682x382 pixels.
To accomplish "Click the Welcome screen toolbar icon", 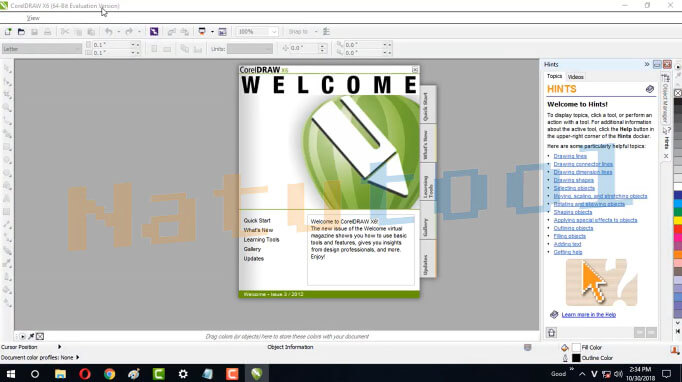I will pos(222,32).
